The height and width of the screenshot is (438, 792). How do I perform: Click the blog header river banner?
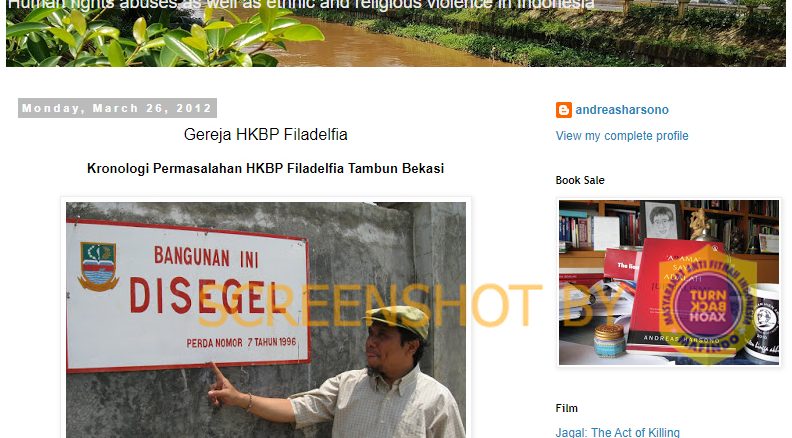pyautogui.click(x=395, y=33)
